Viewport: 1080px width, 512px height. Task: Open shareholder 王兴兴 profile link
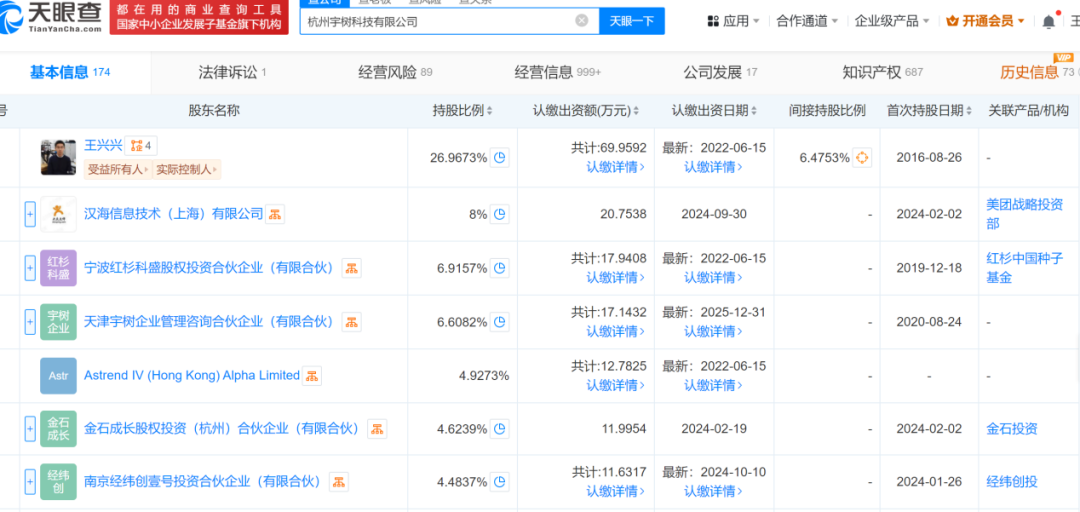[103, 145]
